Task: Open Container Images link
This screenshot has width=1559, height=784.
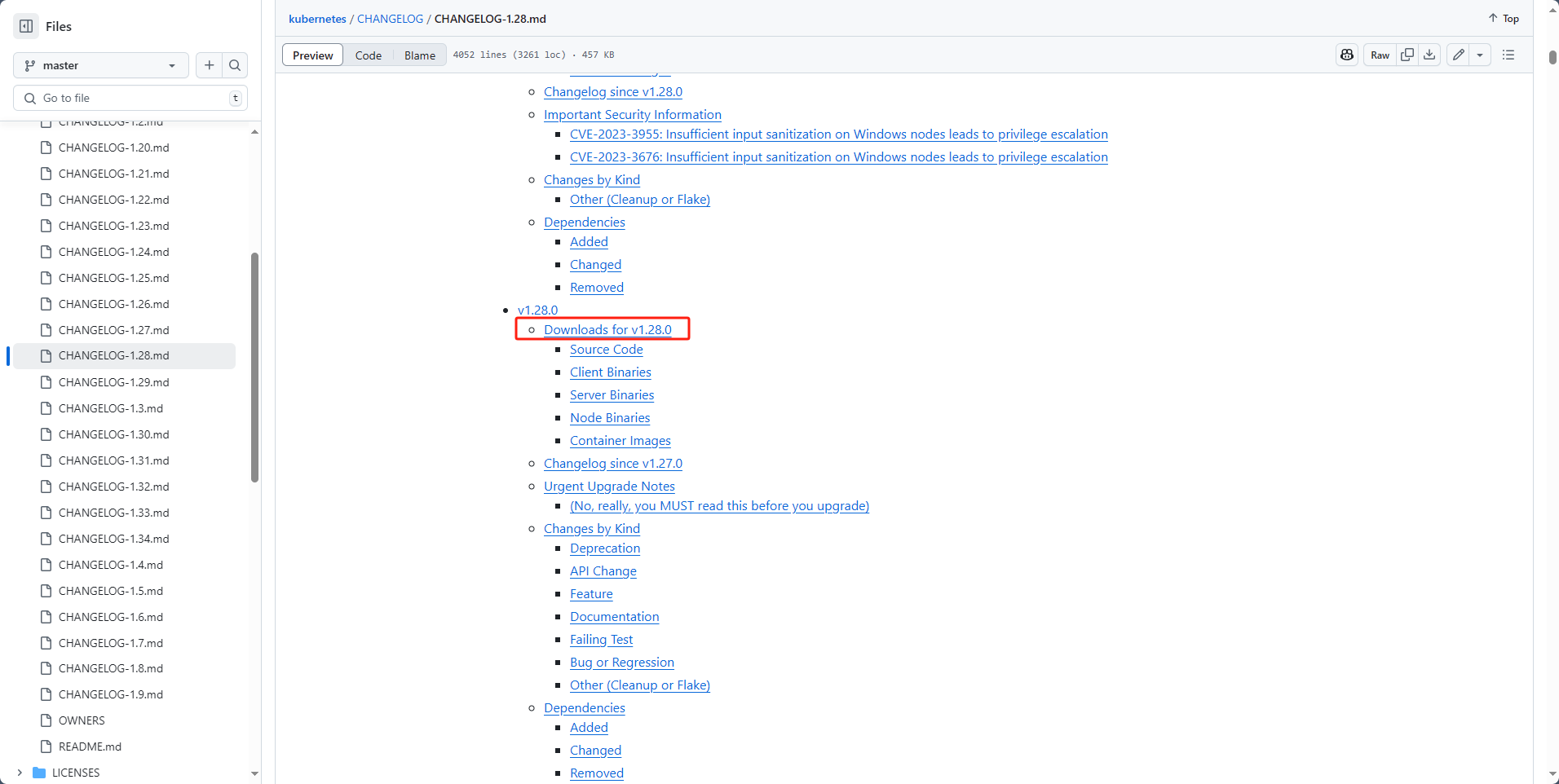Action: click(621, 441)
